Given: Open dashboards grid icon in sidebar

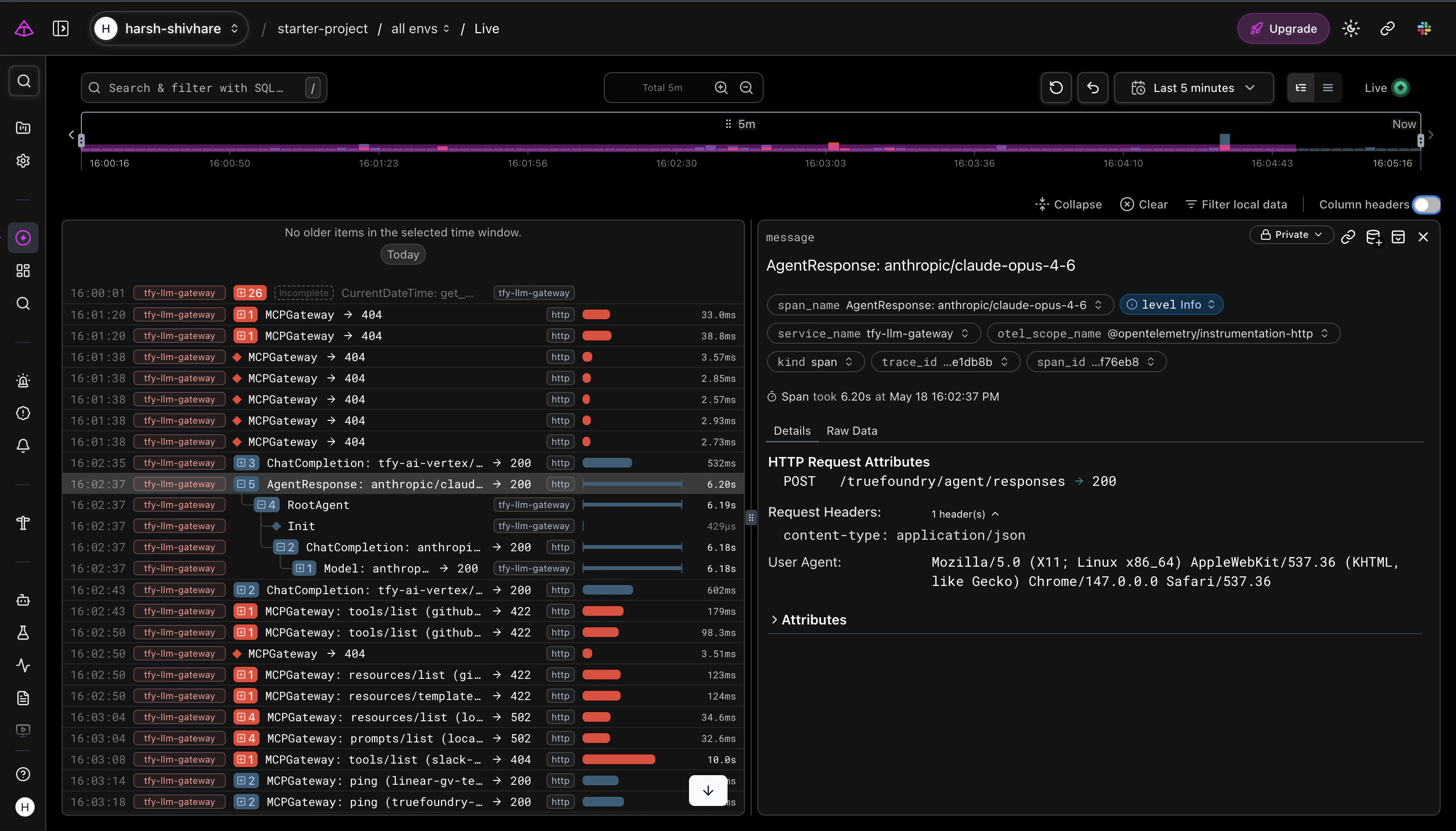Looking at the screenshot, I should click(24, 271).
